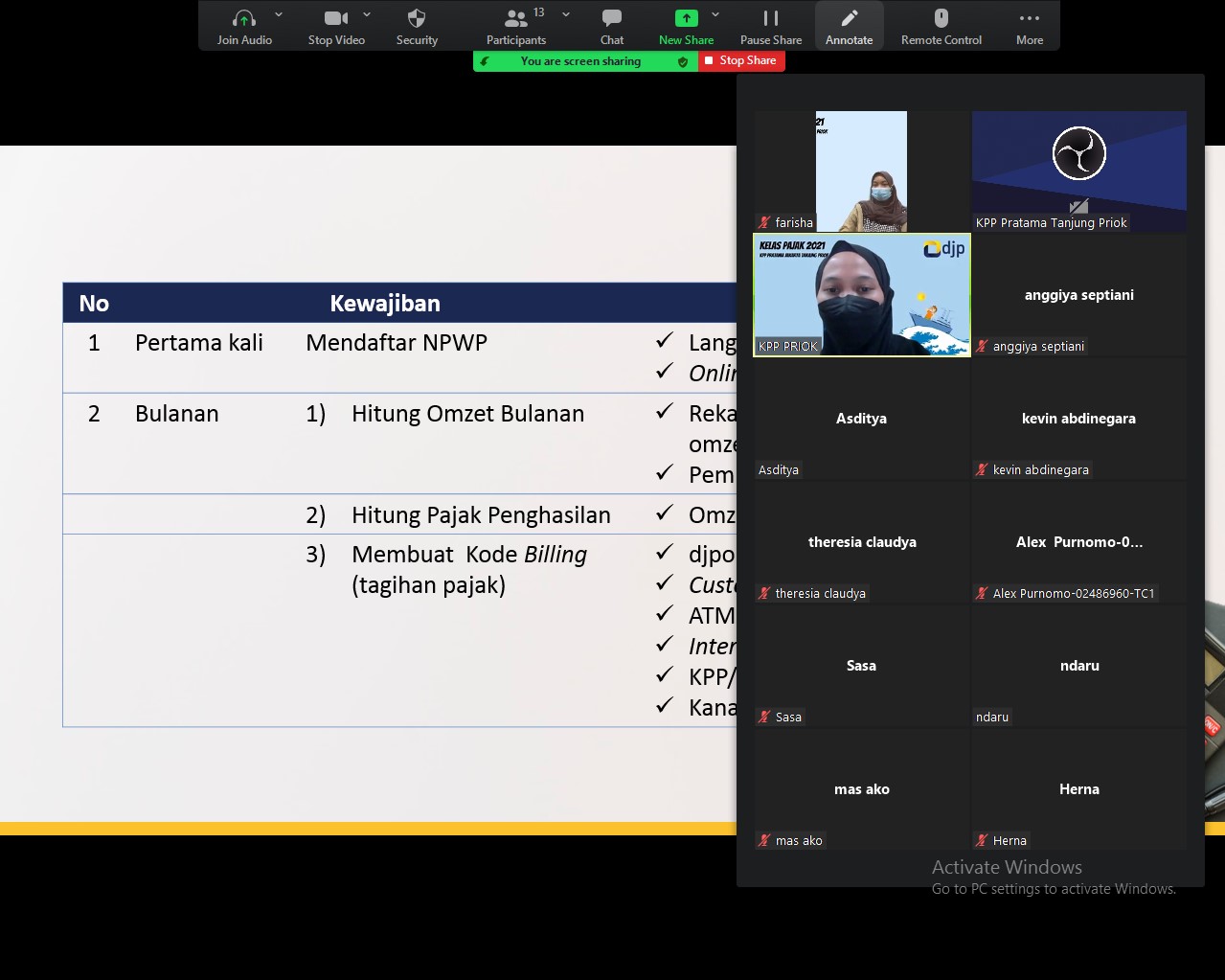The image size is (1225, 980).
Task: Expand the arrow next to New Share
Action: coord(715,14)
